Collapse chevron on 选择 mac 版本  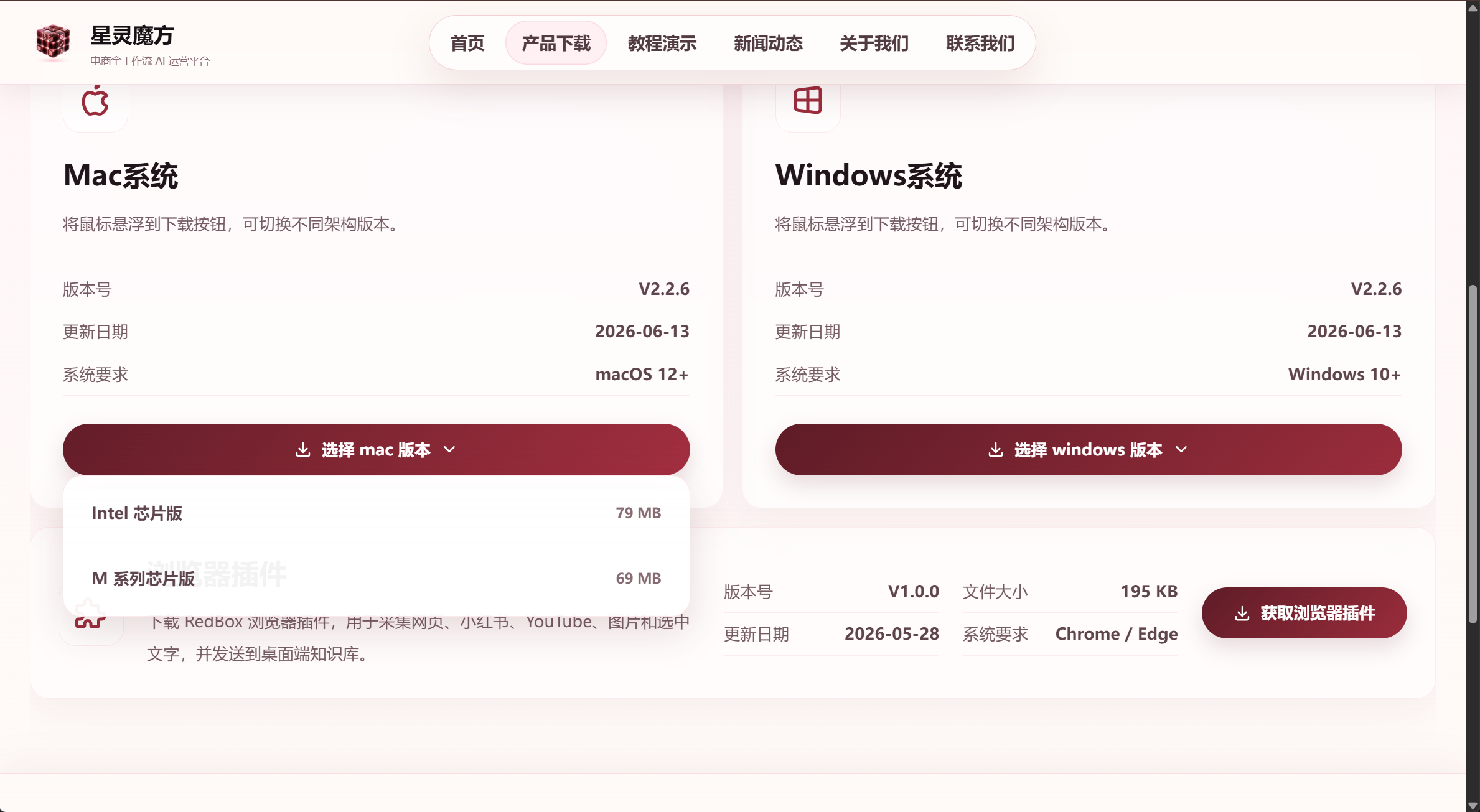pos(449,450)
